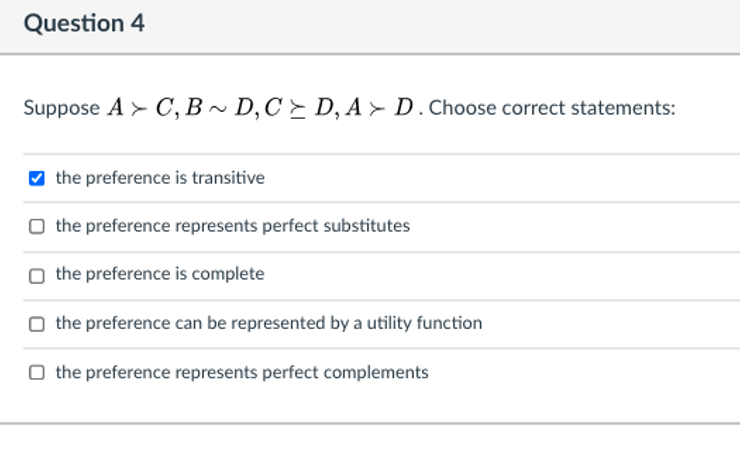740x464 pixels.
Task: Tick the 'preference is complete' checkbox
Action: coord(37,276)
